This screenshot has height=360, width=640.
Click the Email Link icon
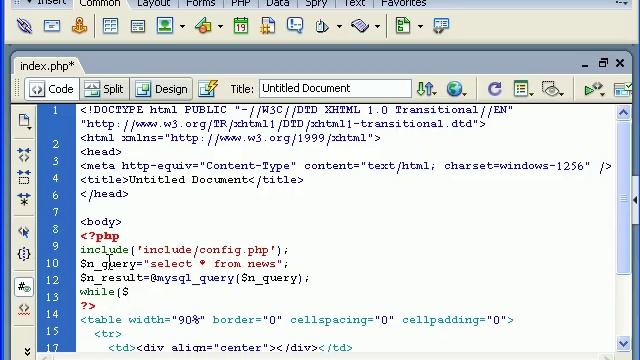52,26
